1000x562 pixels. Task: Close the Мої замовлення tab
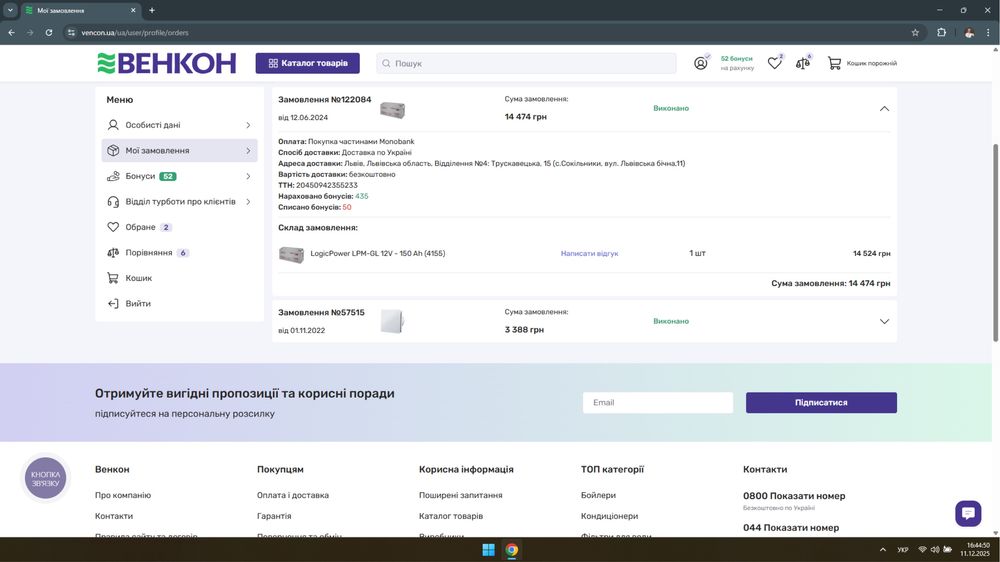(133, 10)
